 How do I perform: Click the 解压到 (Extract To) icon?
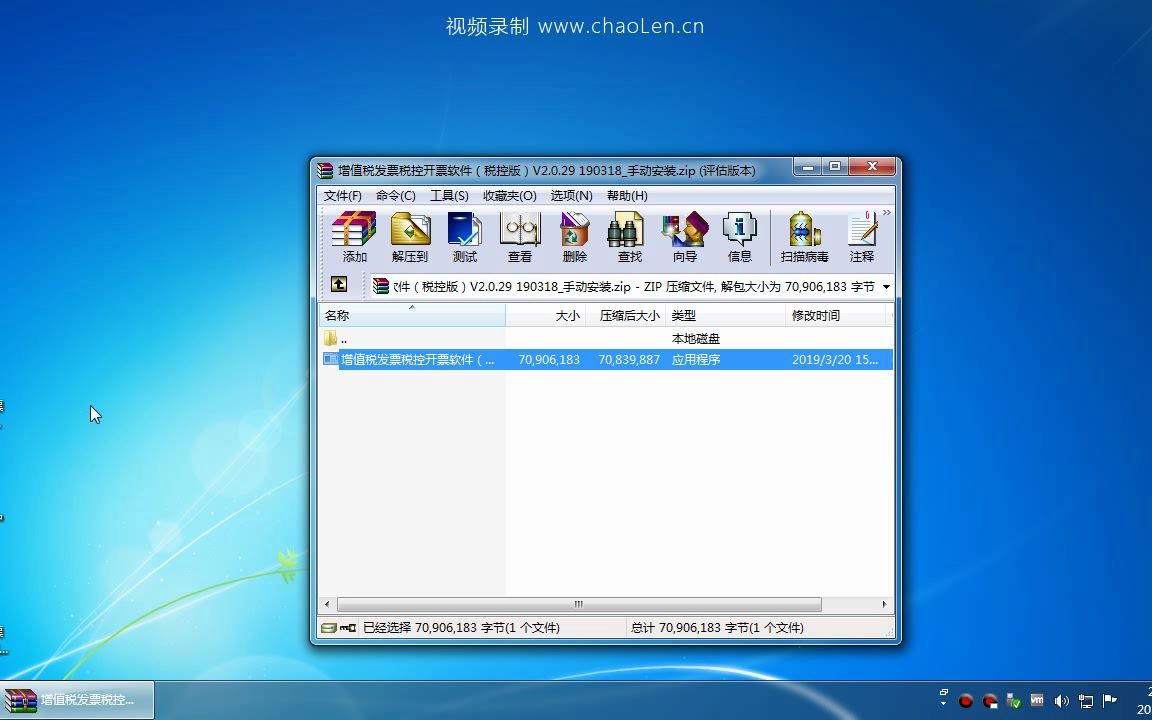click(x=410, y=235)
